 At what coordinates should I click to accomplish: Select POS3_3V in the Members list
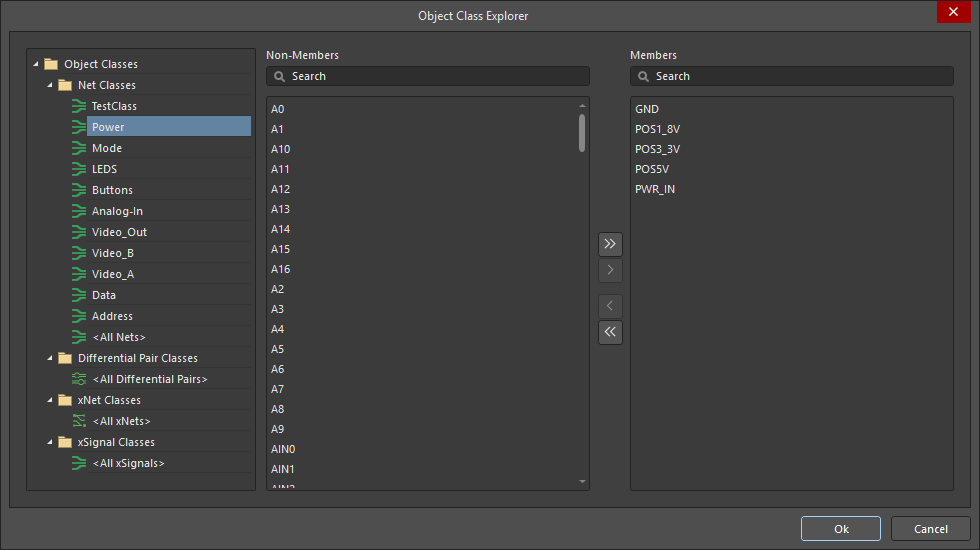[657, 149]
